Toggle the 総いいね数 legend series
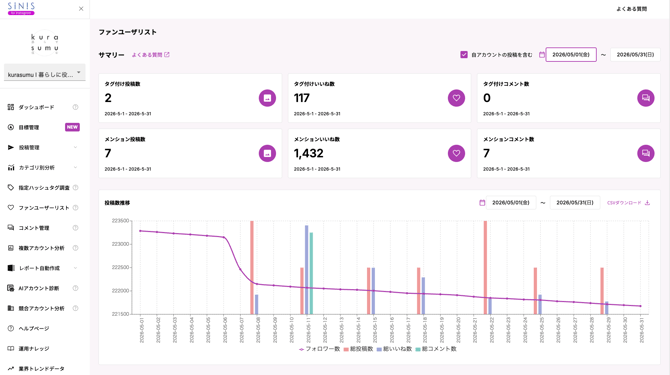This screenshot has height=375, width=670. coord(394,349)
